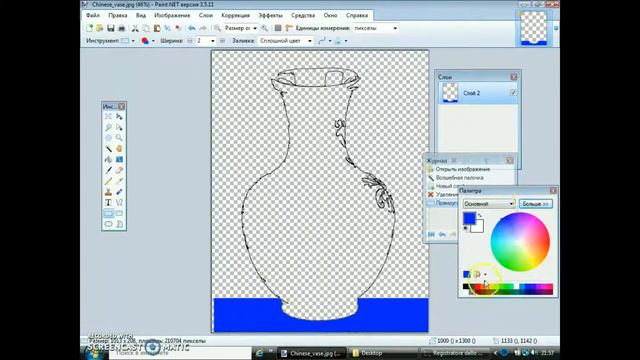Screen dimensions: 640x360
Task: Select the Color Picker eyedropper tool
Action: (119, 181)
